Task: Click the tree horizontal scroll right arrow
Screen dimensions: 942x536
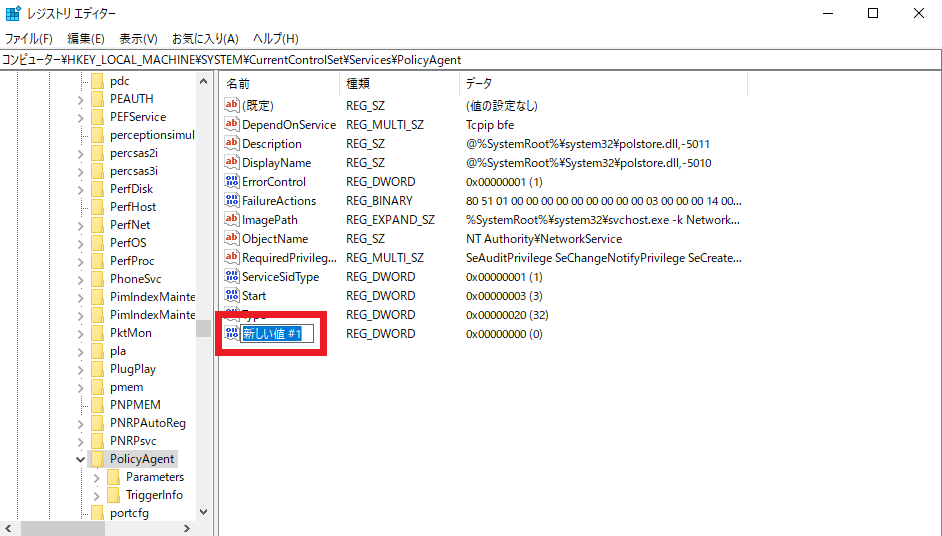Action: pos(187,528)
